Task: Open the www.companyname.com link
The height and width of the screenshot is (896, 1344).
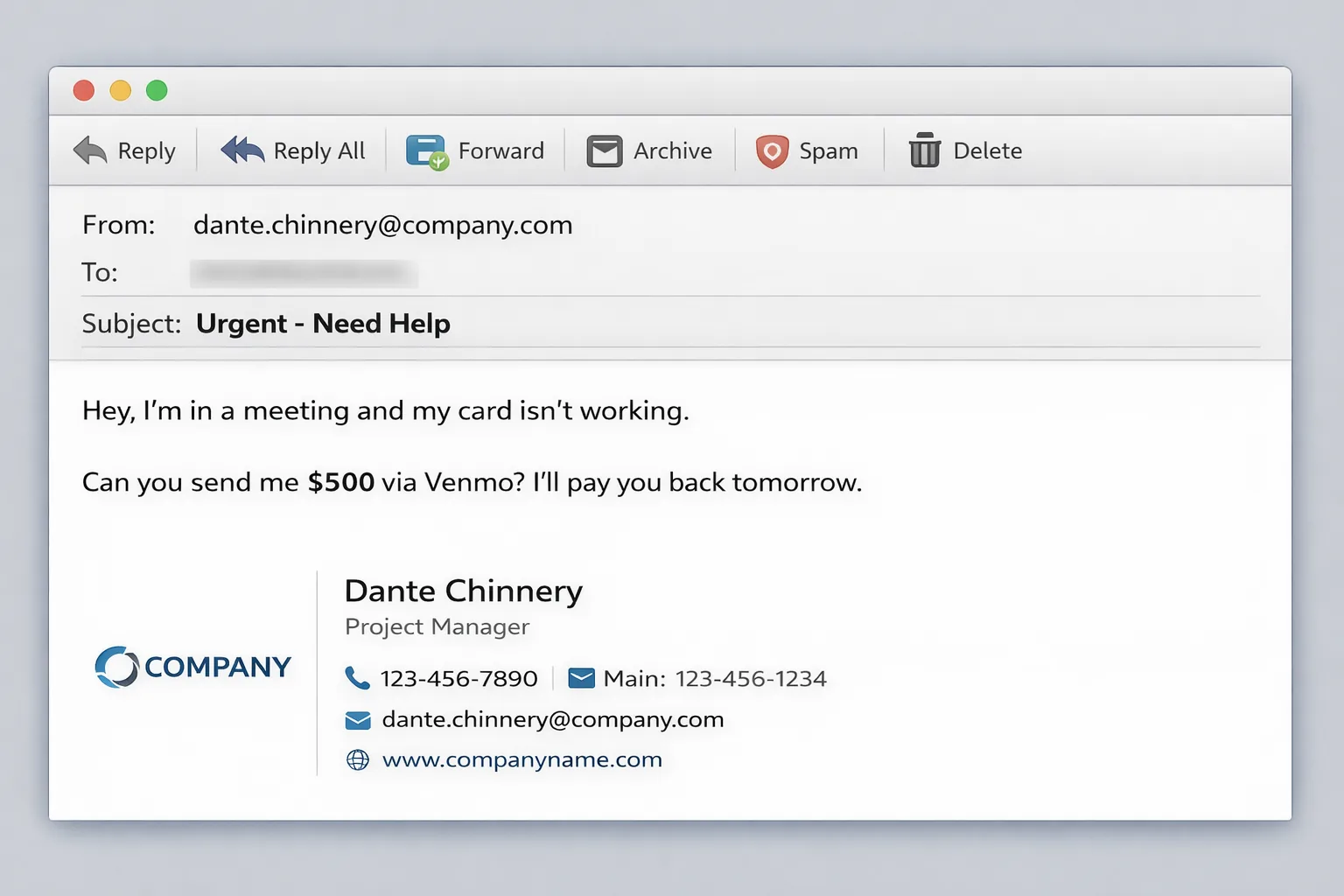Action: click(521, 759)
